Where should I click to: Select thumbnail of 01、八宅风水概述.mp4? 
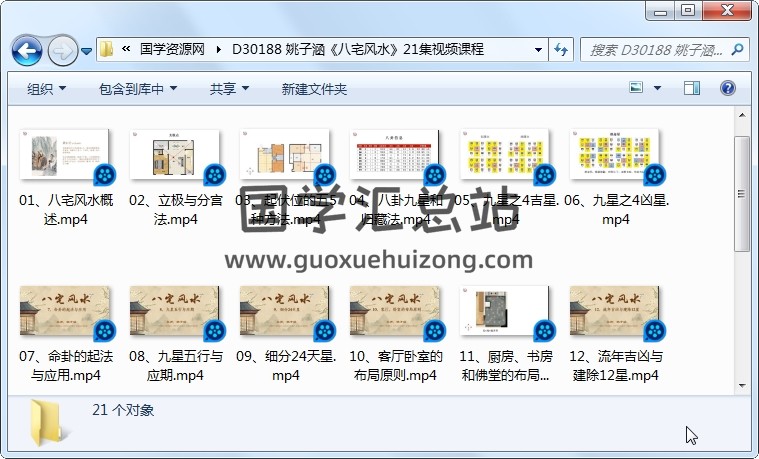click(64, 154)
